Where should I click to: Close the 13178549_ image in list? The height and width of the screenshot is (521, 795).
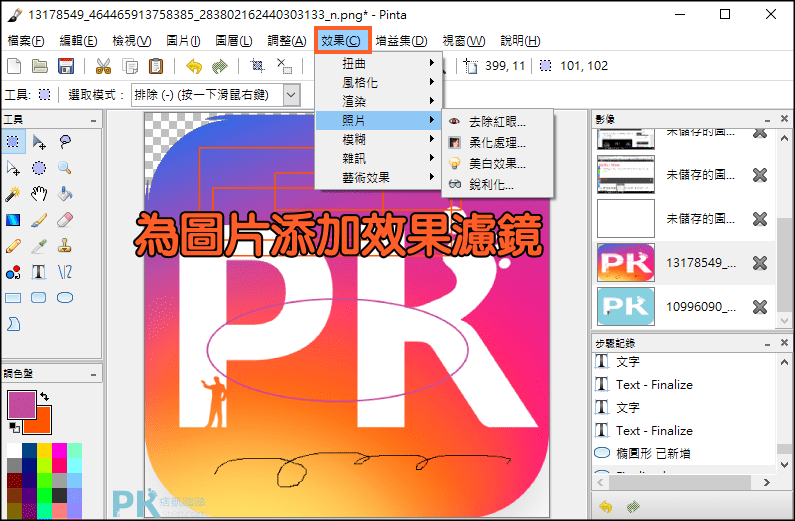[760, 263]
